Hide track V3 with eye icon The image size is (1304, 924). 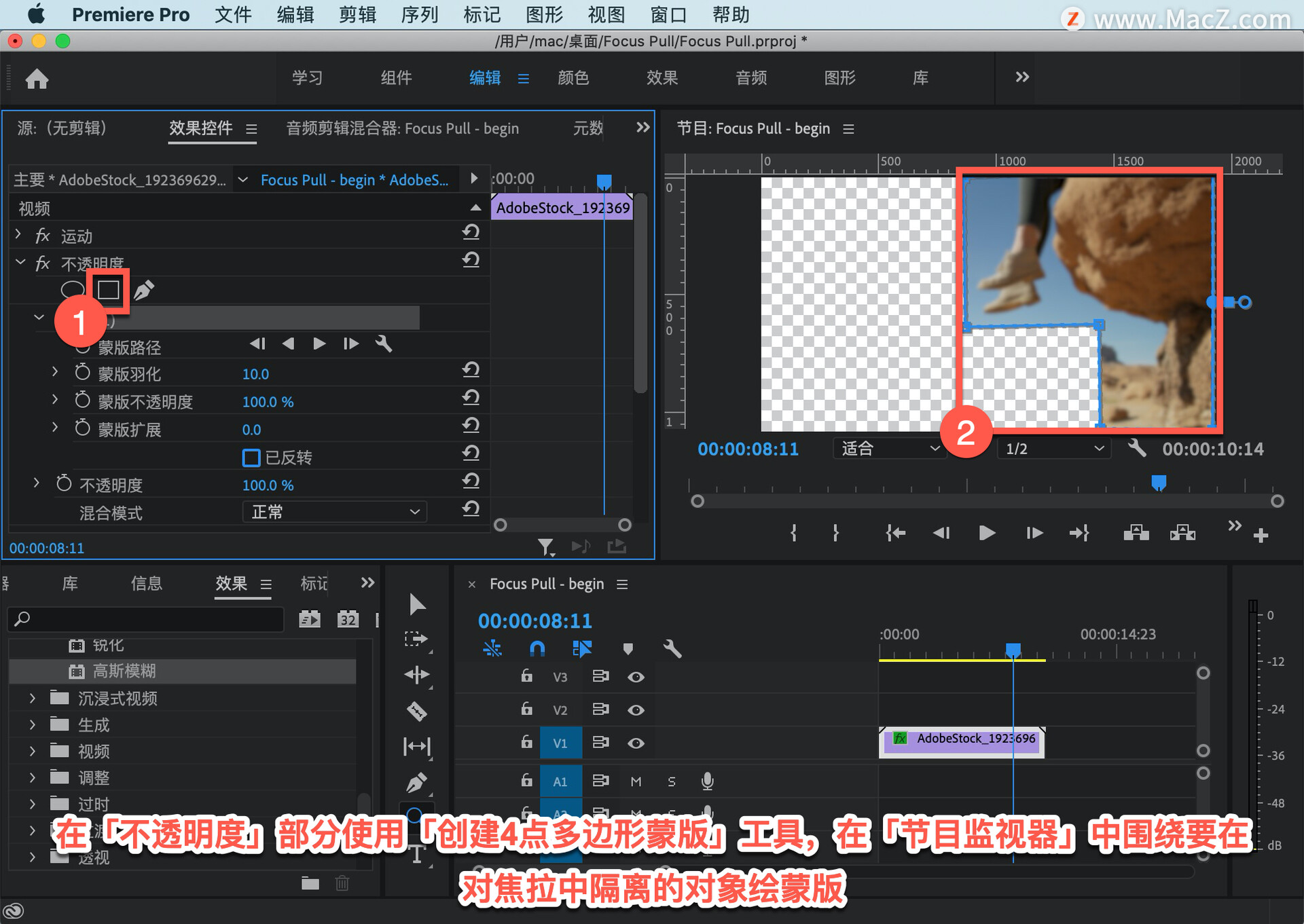636,677
